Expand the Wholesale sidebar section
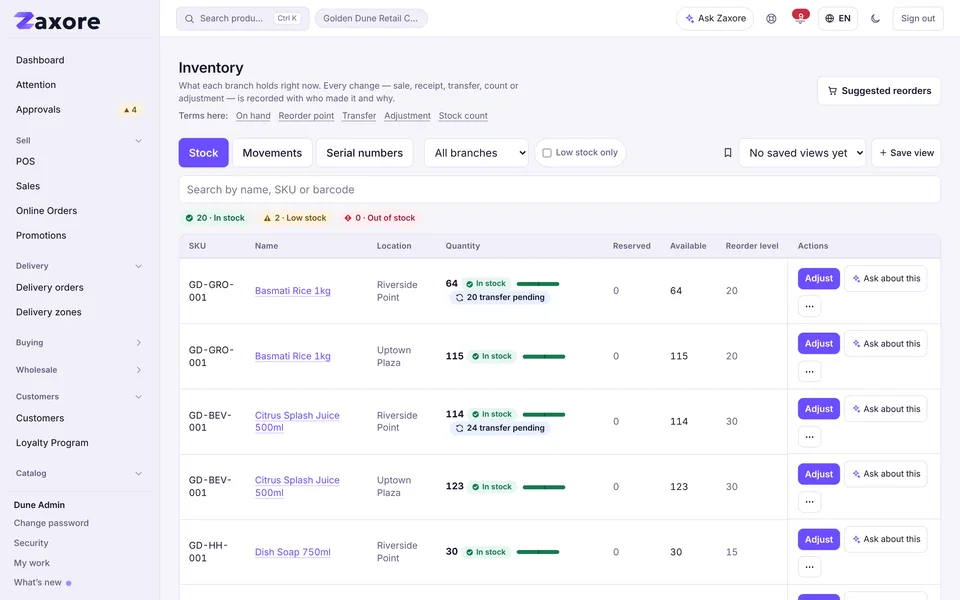Viewport: 960px width, 600px height. [x=78, y=370]
